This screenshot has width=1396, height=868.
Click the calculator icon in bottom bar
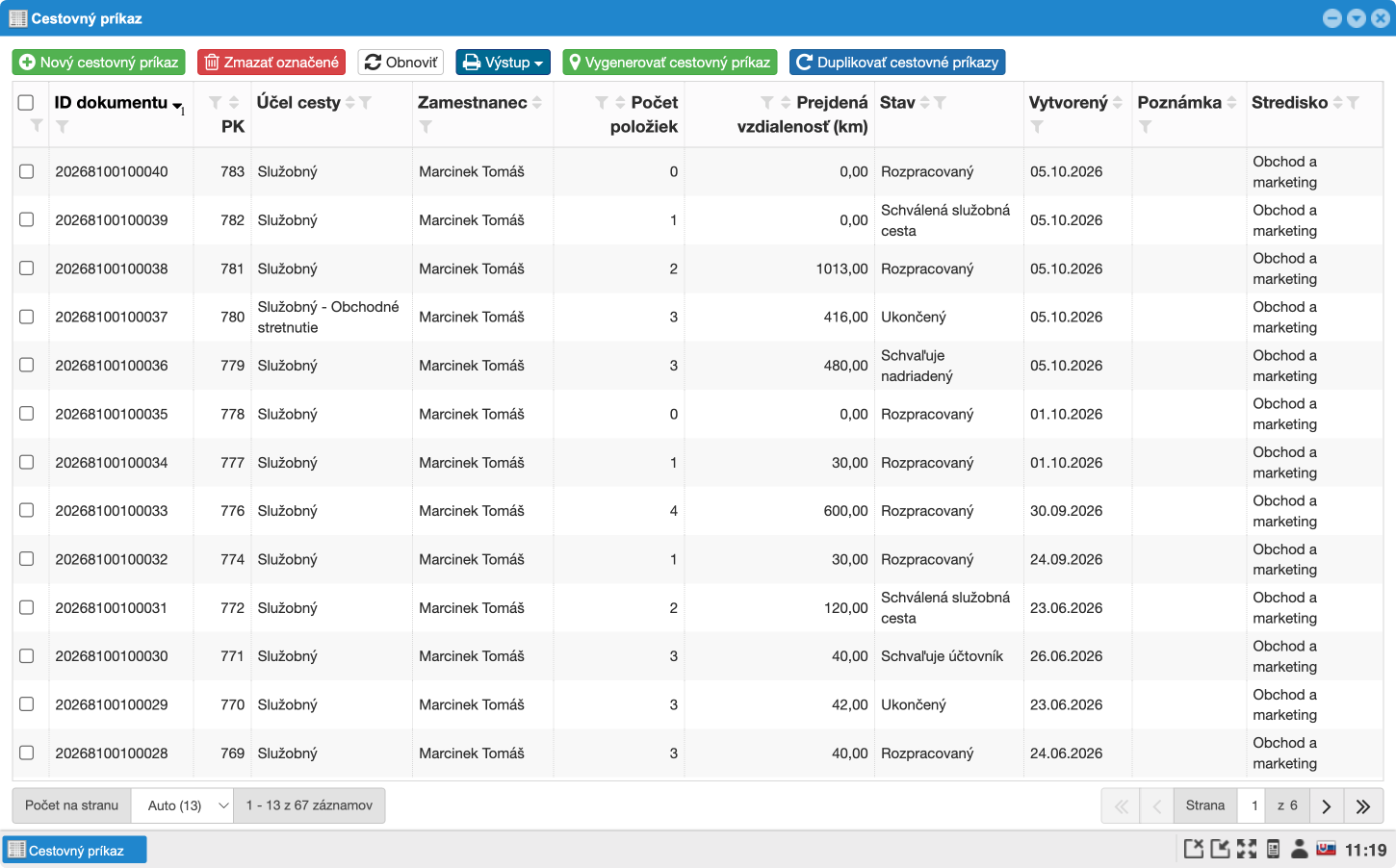tap(1273, 849)
